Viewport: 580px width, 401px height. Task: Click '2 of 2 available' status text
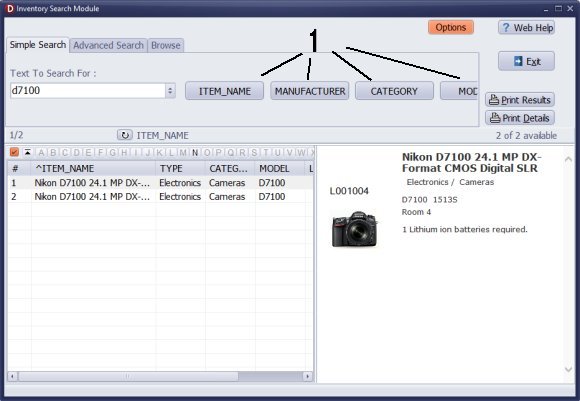tap(526, 135)
